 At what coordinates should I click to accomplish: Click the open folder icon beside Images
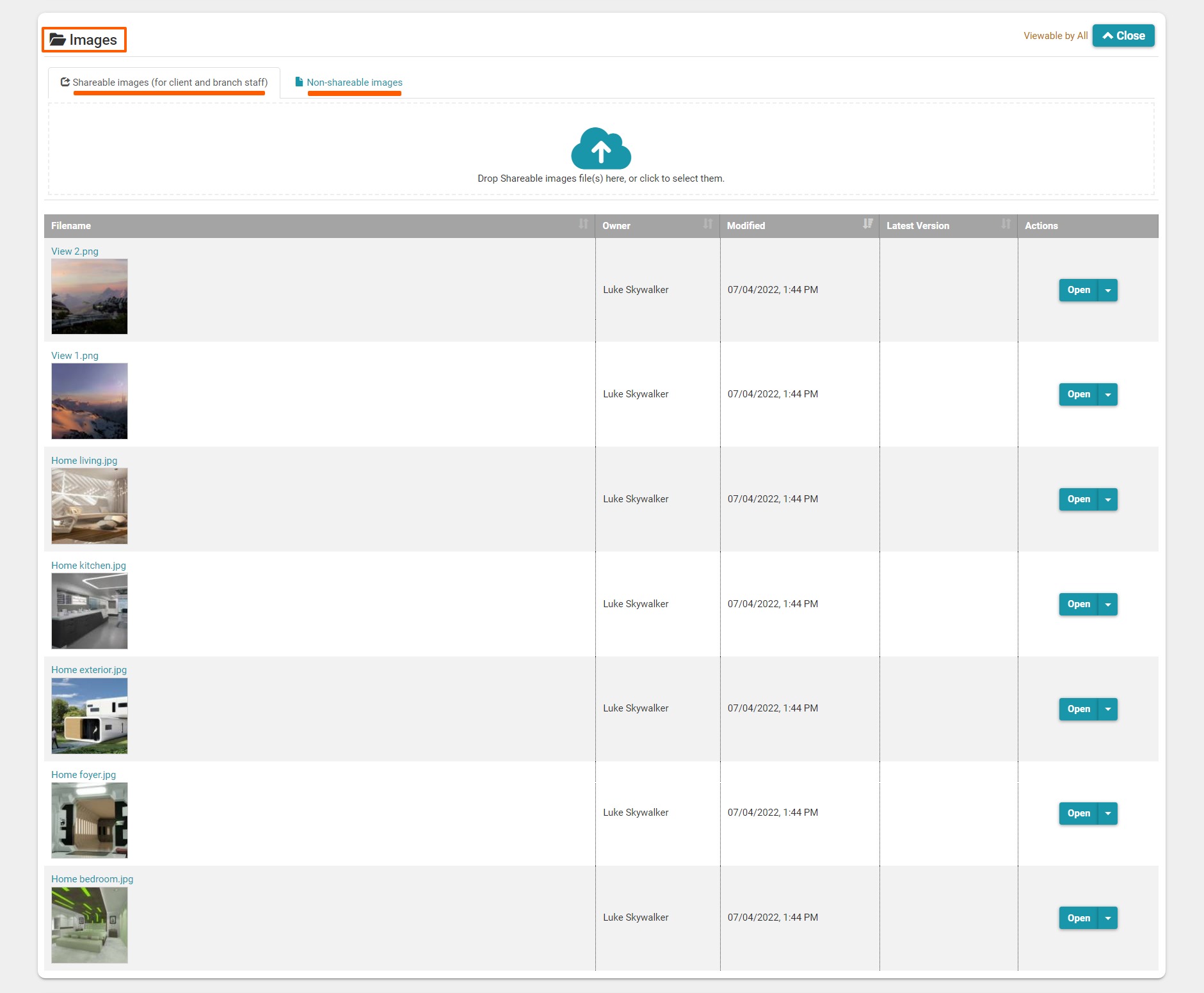[x=58, y=40]
